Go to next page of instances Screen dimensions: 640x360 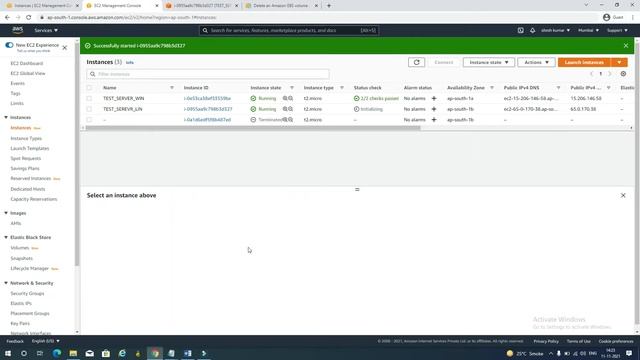pos(610,74)
